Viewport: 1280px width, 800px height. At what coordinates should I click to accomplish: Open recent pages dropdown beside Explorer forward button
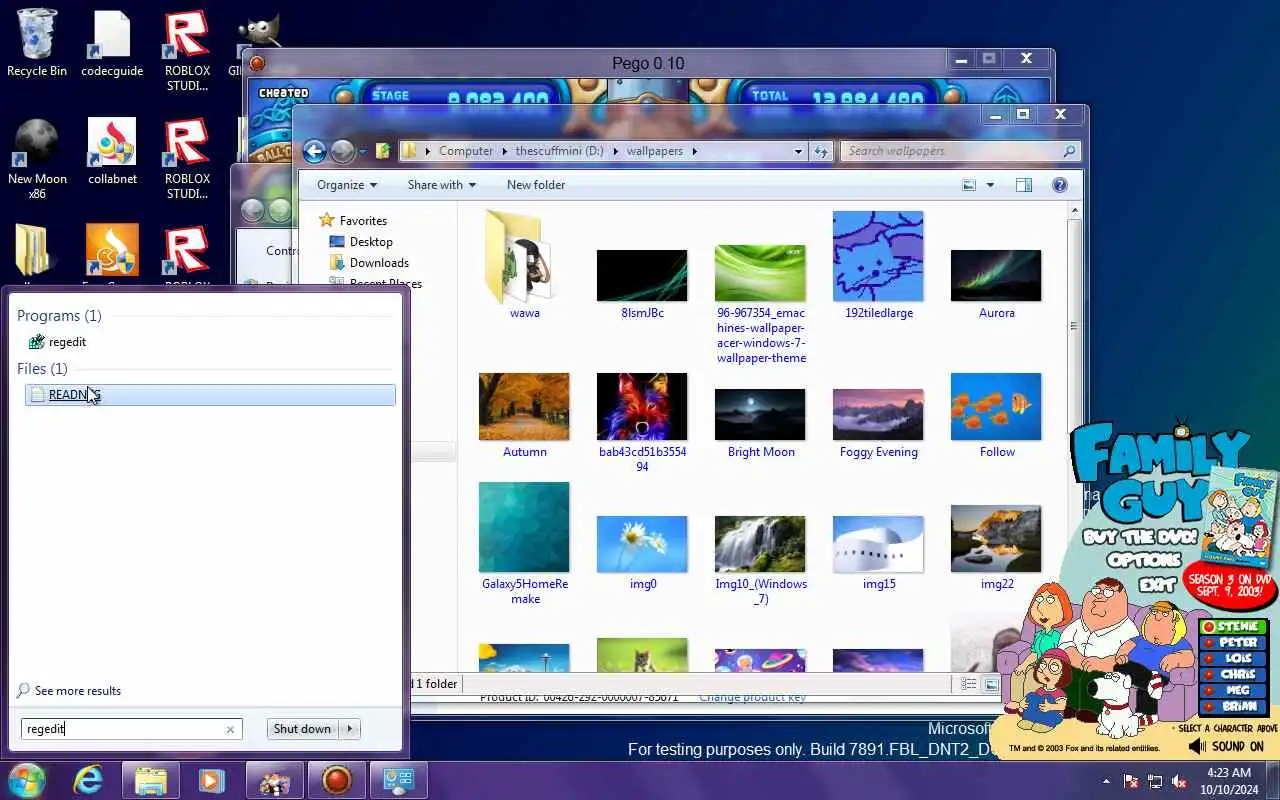click(x=362, y=152)
